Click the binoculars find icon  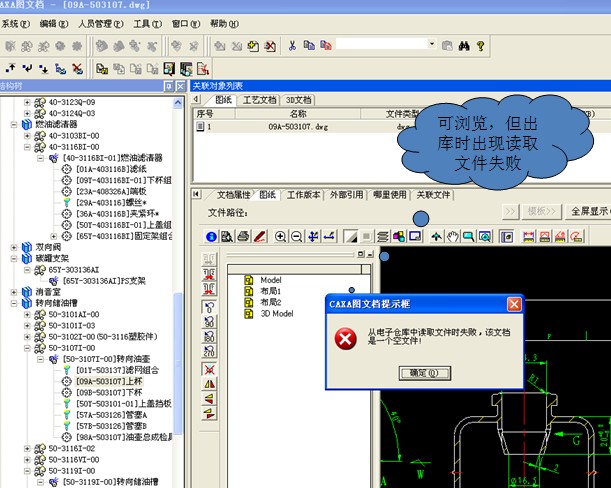(x=464, y=46)
